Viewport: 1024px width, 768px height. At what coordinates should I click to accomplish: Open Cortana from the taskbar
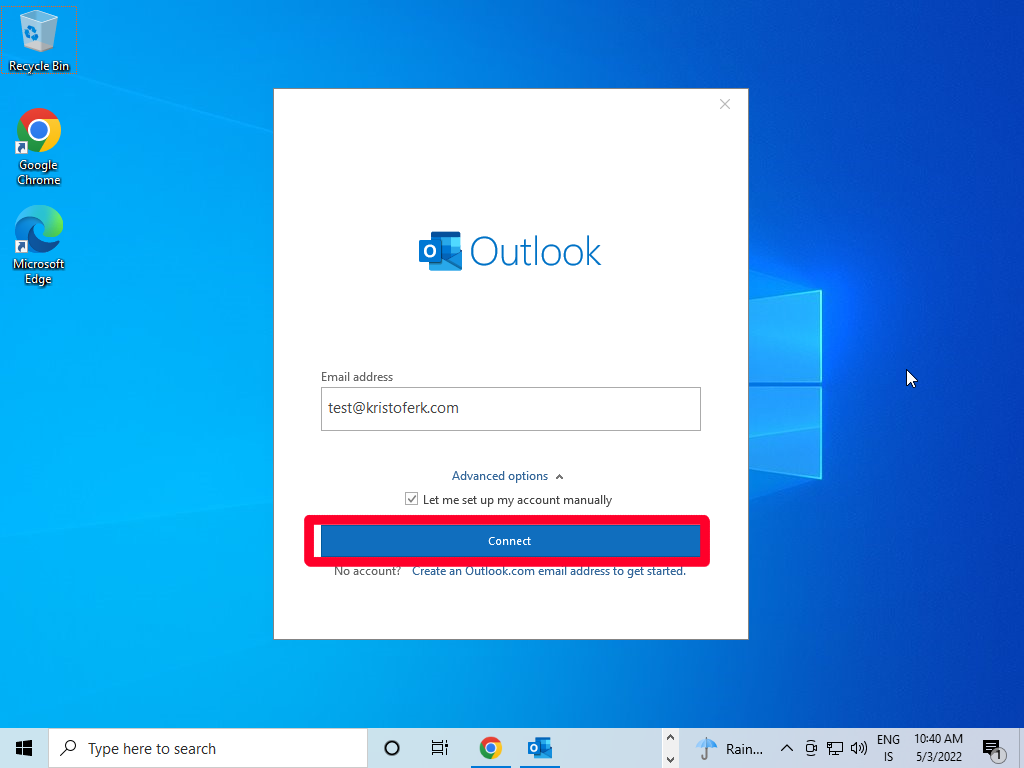[392, 748]
